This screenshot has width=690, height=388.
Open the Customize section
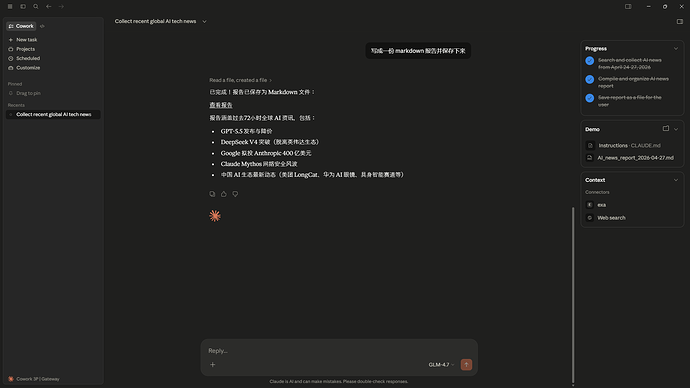[x=53, y=68]
